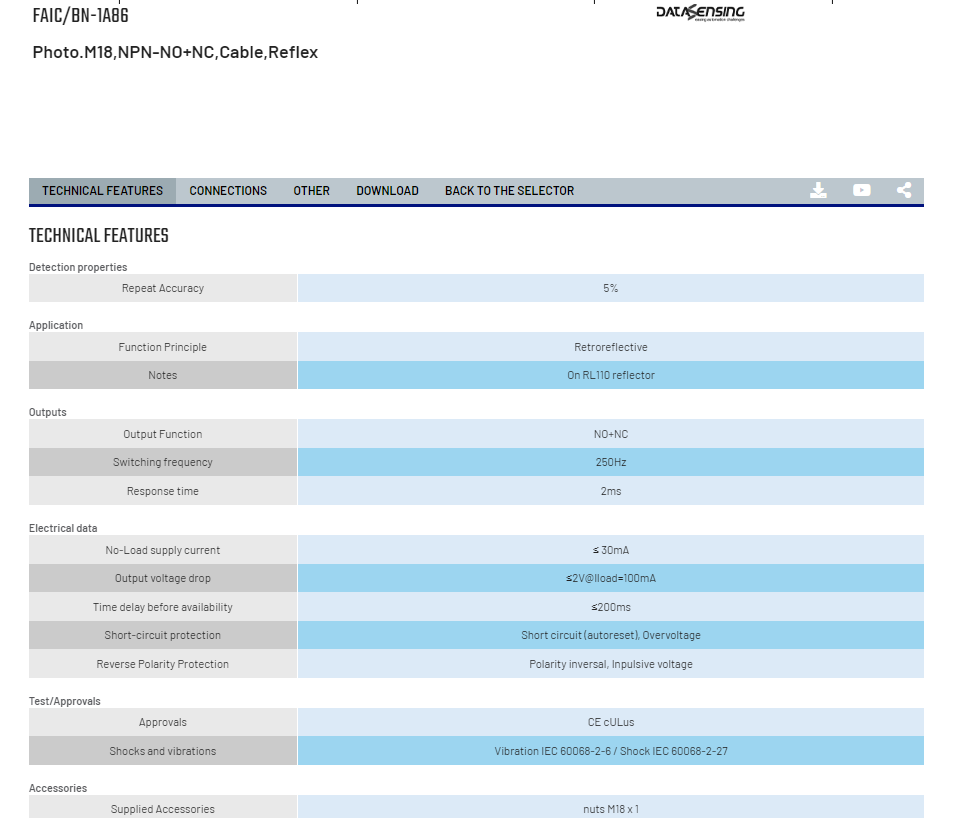Image resolution: width=961 pixels, height=818 pixels.
Task: Click the ≤200ms value cell
Action: (610, 607)
